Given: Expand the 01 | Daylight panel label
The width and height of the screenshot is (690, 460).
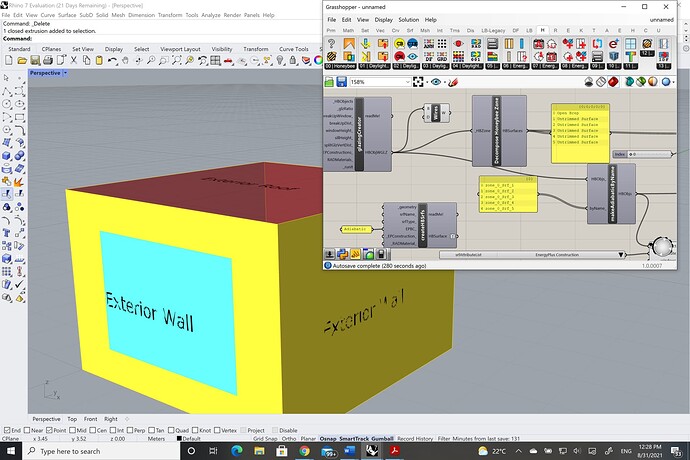Looking at the screenshot, I should click(374, 66).
